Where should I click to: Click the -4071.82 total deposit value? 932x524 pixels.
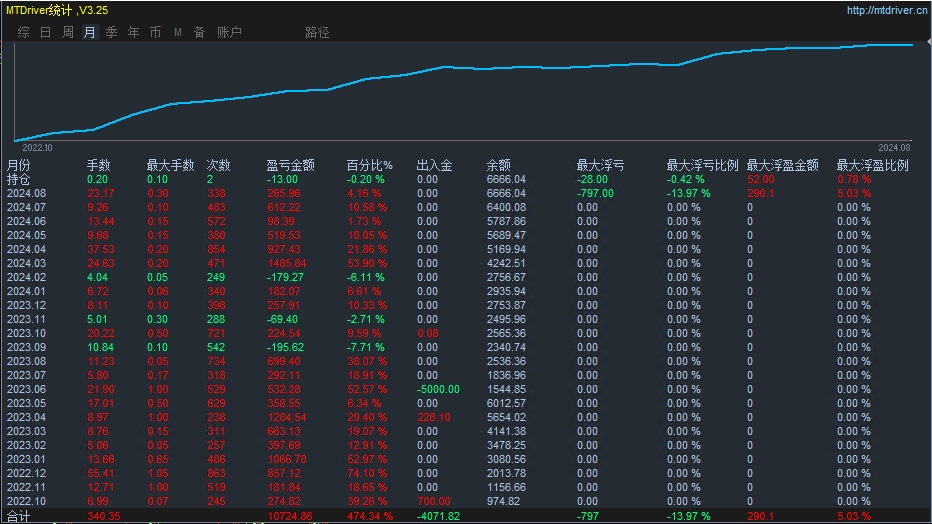point(438,516)
